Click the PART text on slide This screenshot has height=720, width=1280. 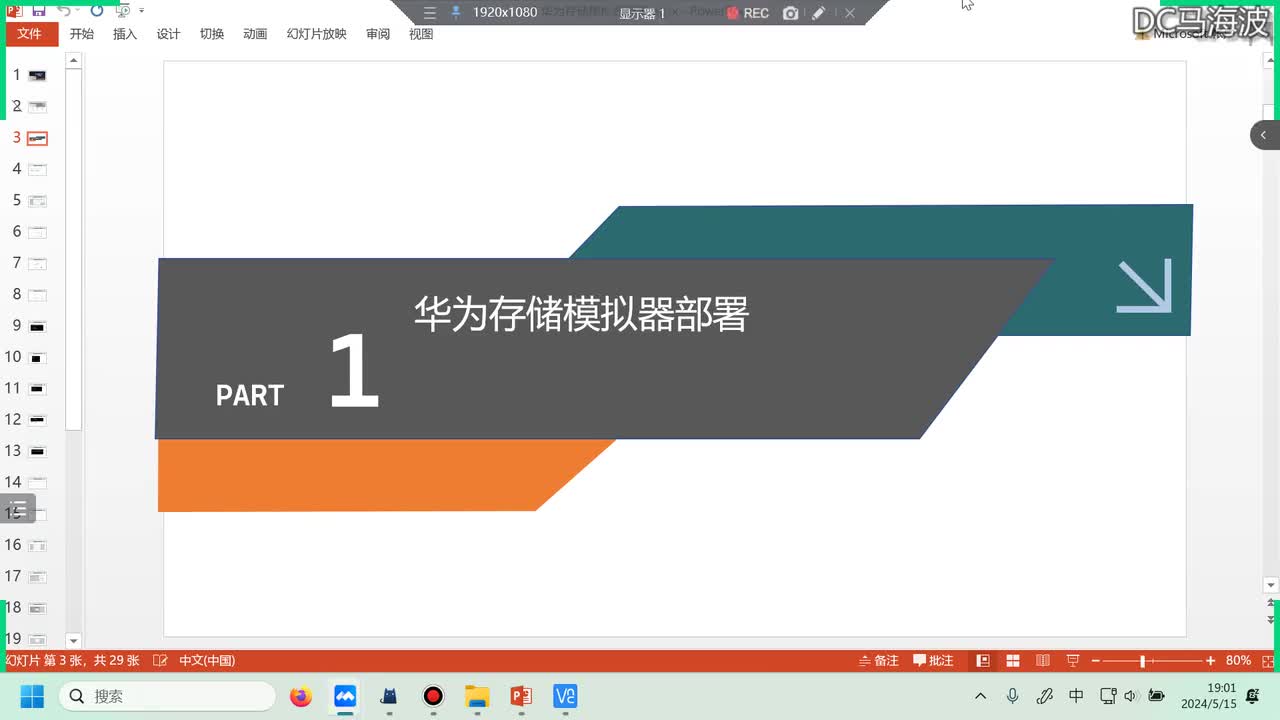(x=250, y=395)
